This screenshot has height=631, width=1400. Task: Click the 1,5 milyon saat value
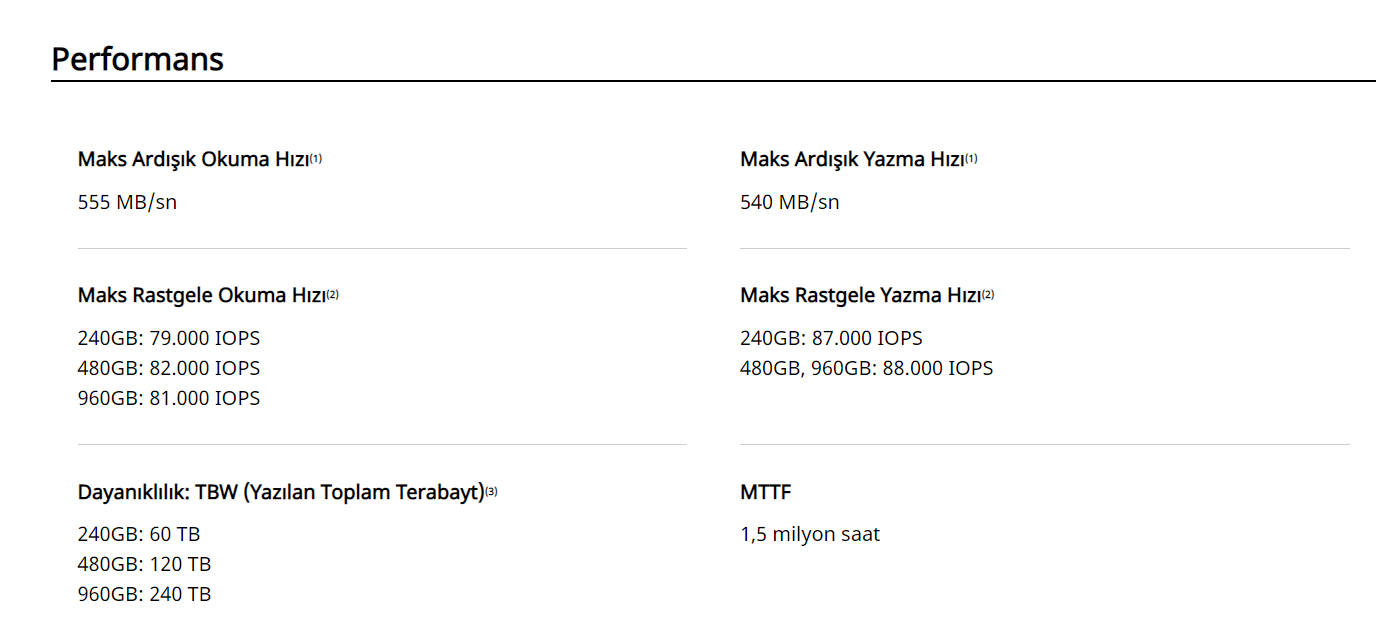[x=810, y=534]
